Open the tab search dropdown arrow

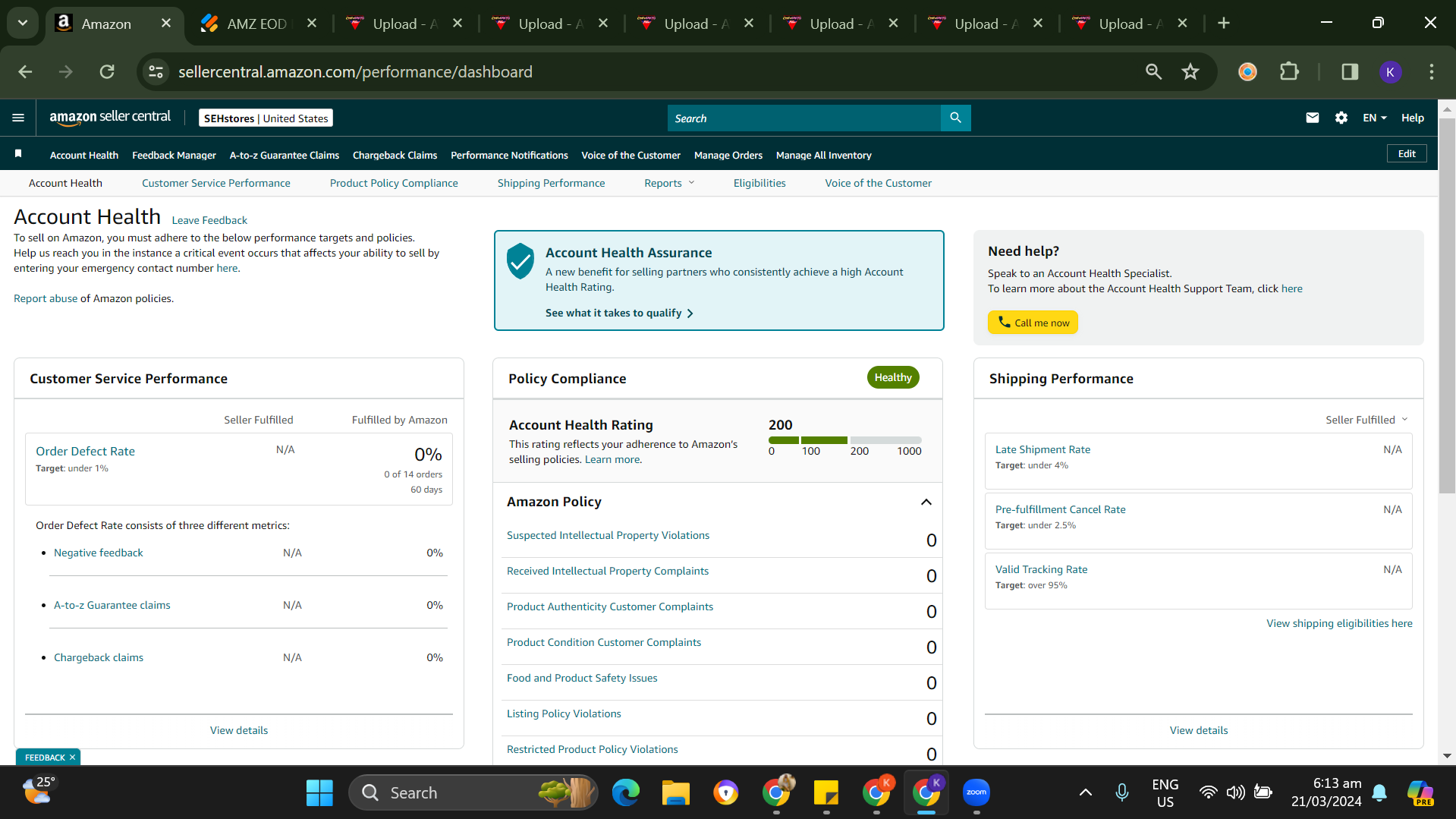coord(23,23)
